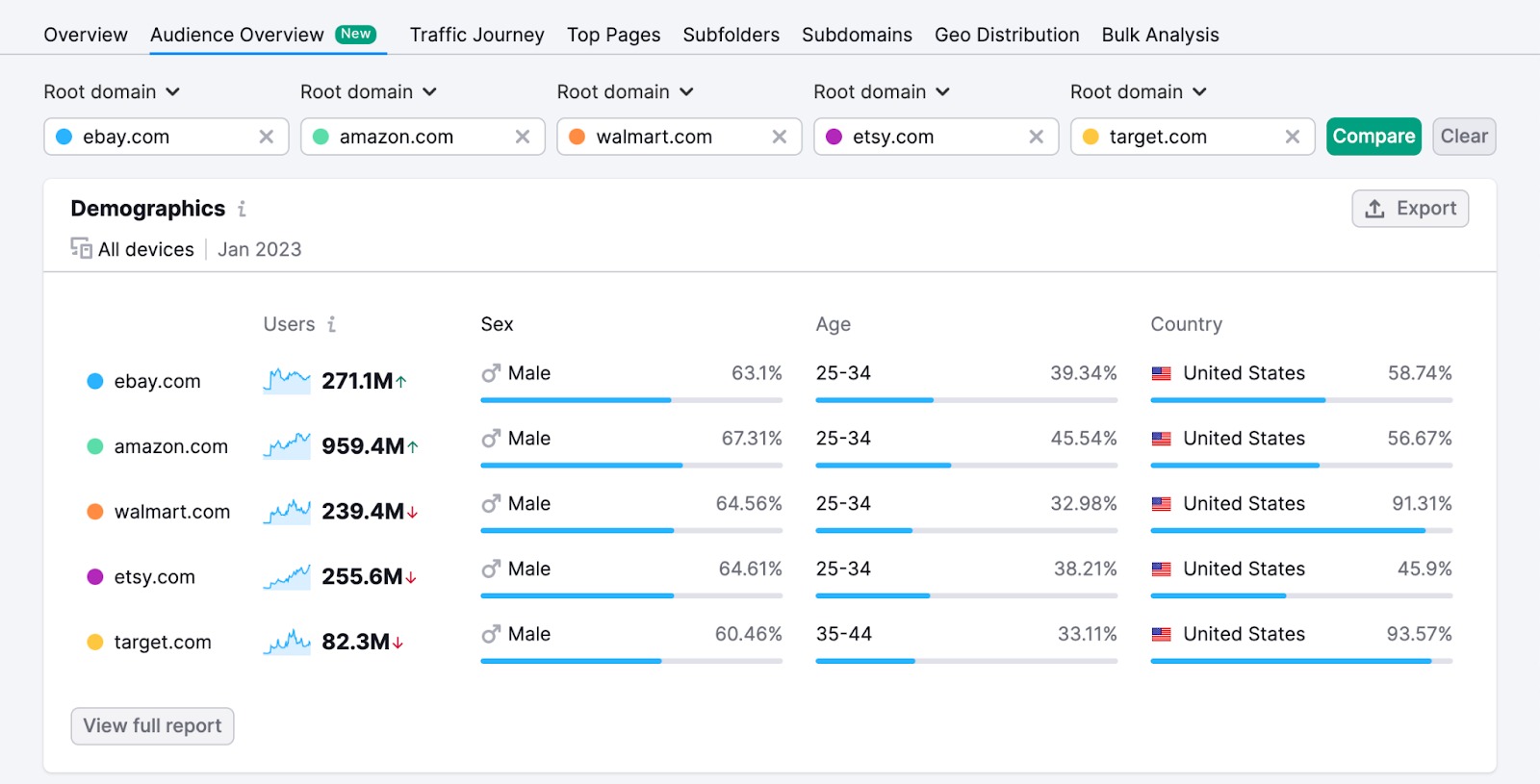Screen dimensions: 1540x784
Task: Click the 959.4M users value
Action: click(363, 446)
